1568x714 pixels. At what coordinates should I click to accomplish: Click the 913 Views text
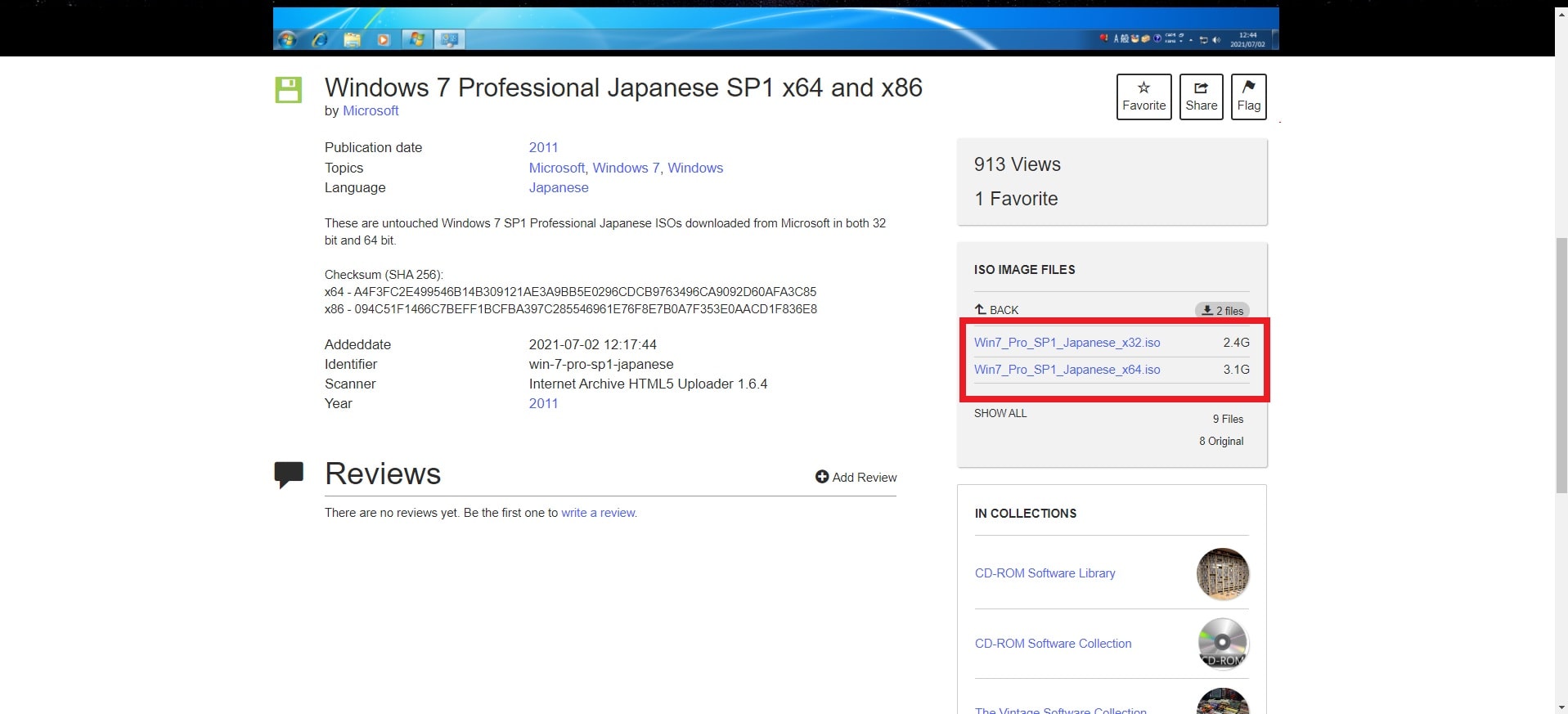click(1017, 164)
